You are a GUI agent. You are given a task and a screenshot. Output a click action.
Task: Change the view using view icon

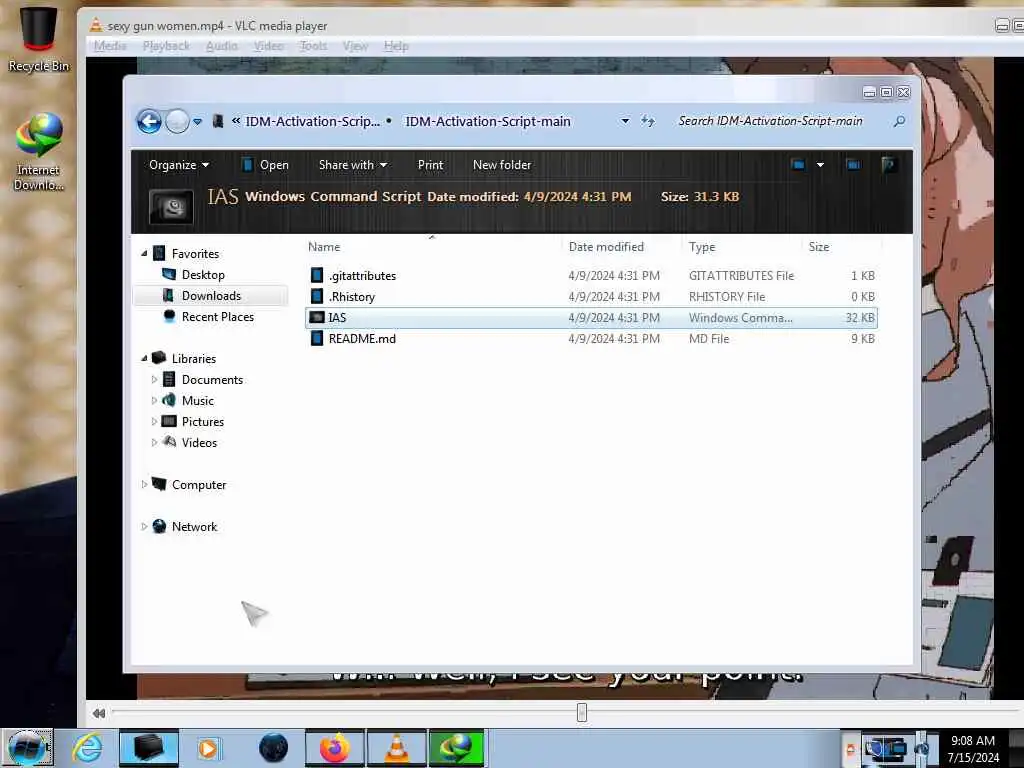tap(798, 165)
